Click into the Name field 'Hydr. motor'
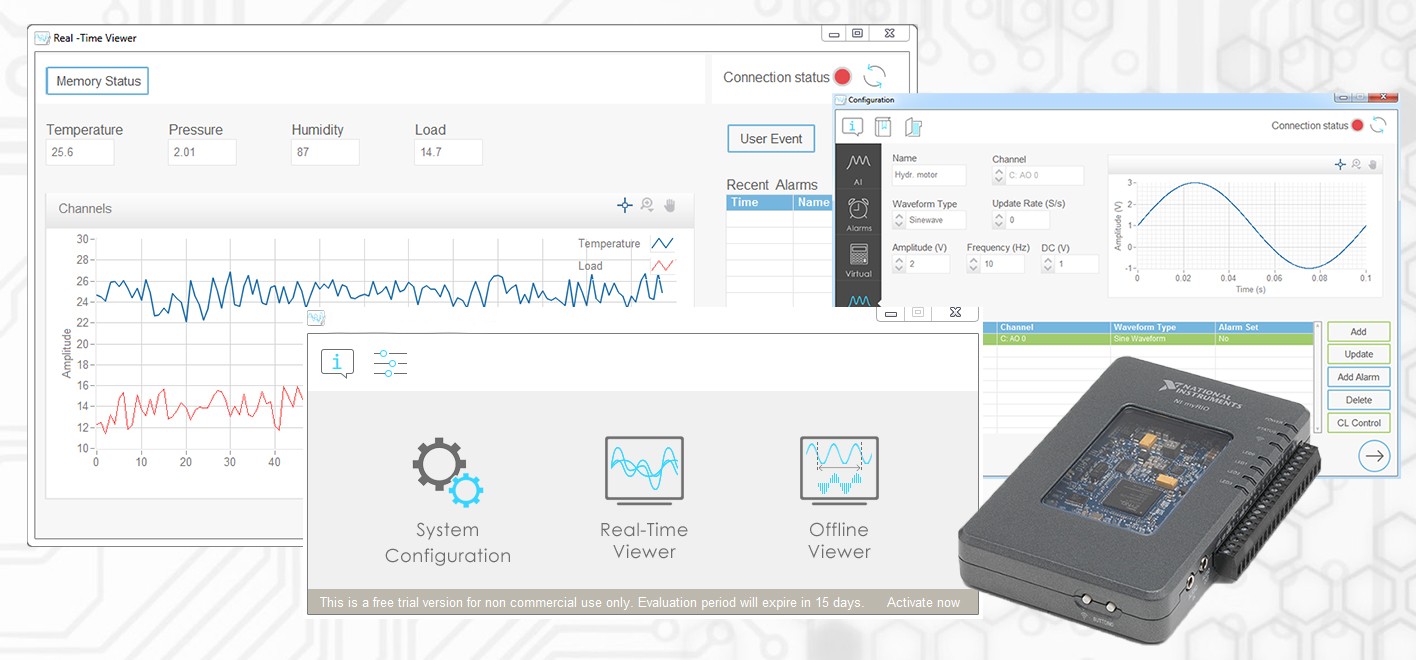This screenshot has width=1416, height=660. click(x=929, y=175)
